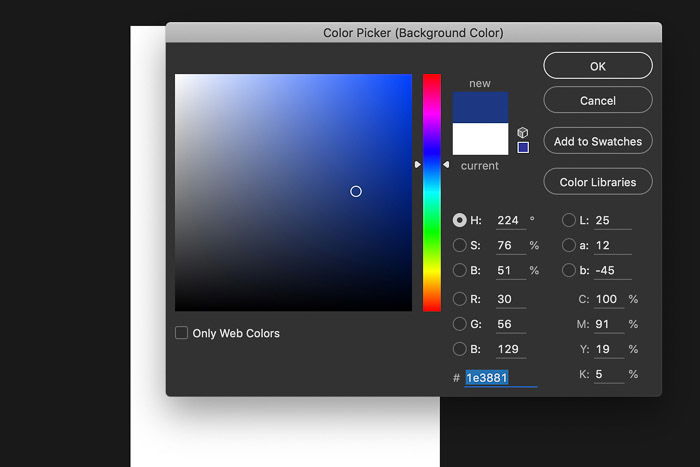Select the H hue radio button
This screenshot has width=700, height=467.
[459, 220]
